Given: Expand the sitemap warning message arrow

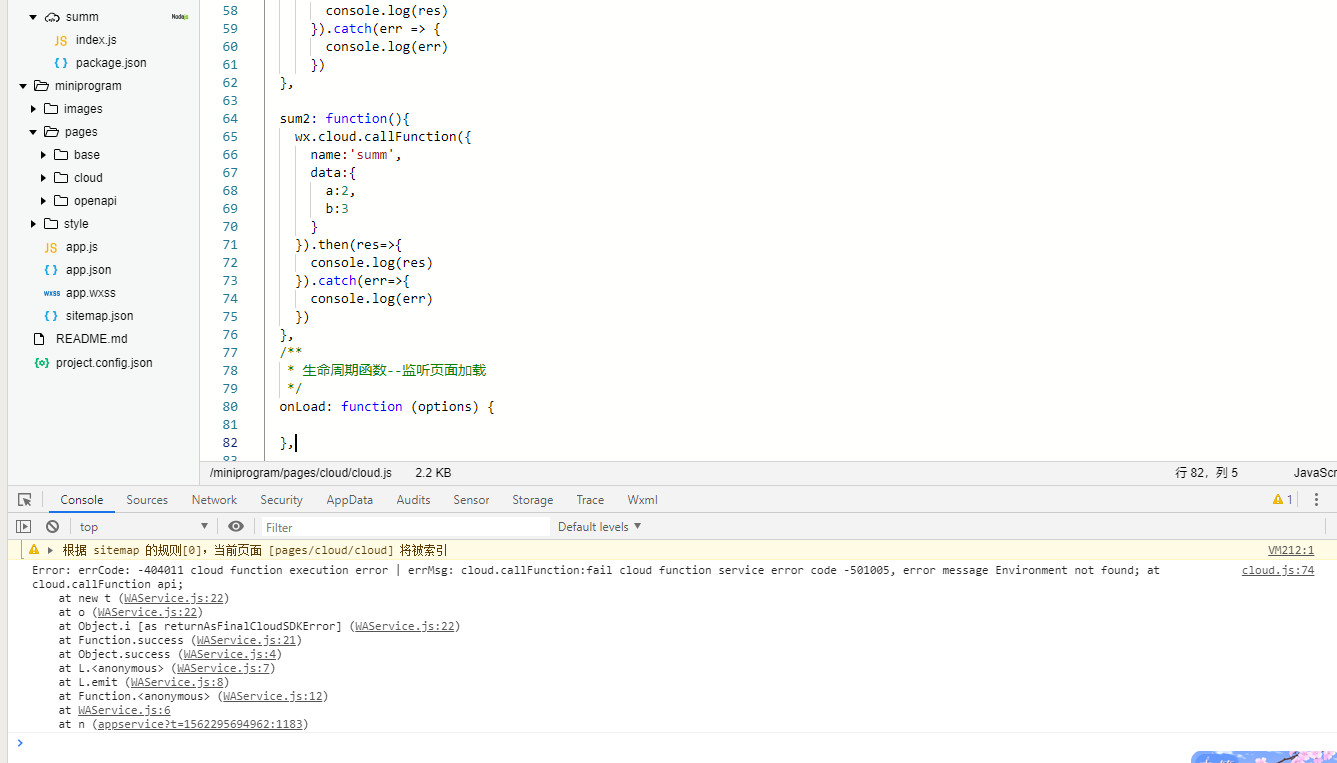Looking at the screenshot, I should (x=50, y=550).
